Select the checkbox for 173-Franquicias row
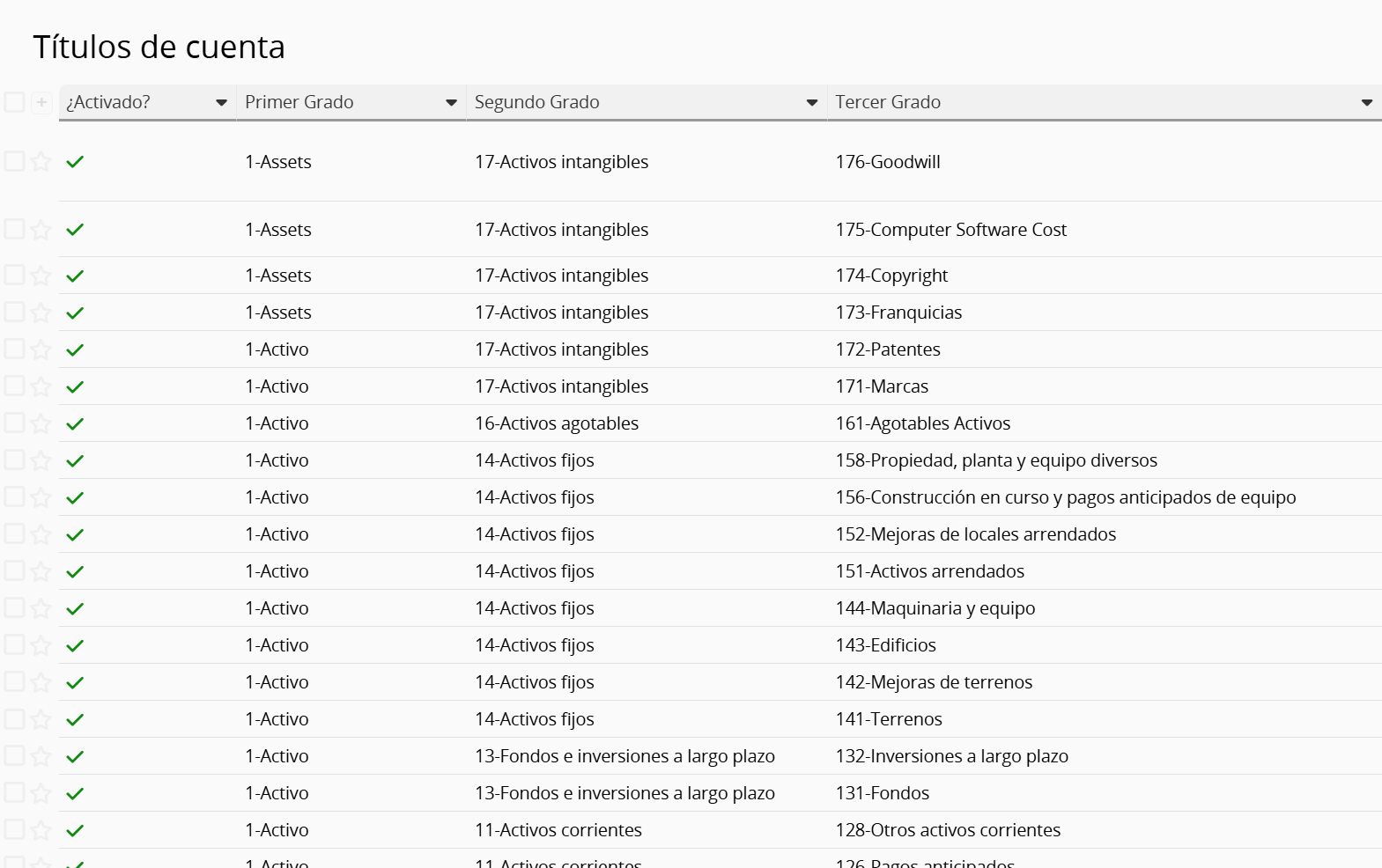Viewport: 1382px width, 868px height. point(14,312)
